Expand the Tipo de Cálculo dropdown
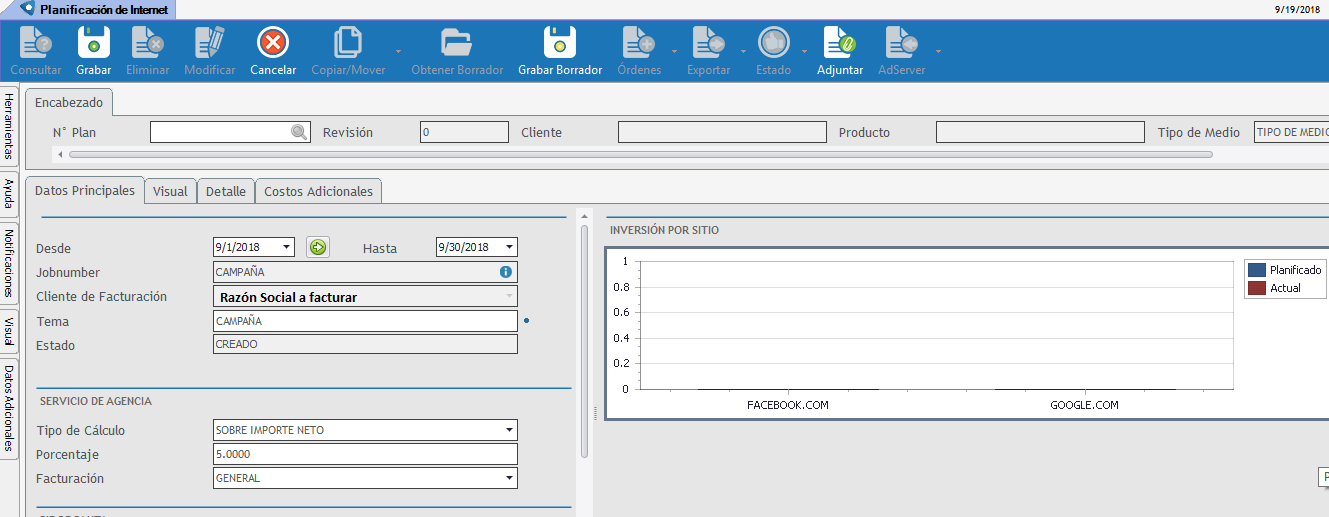This screenshot has height=517, width=1329. click(x=509, y=431)
